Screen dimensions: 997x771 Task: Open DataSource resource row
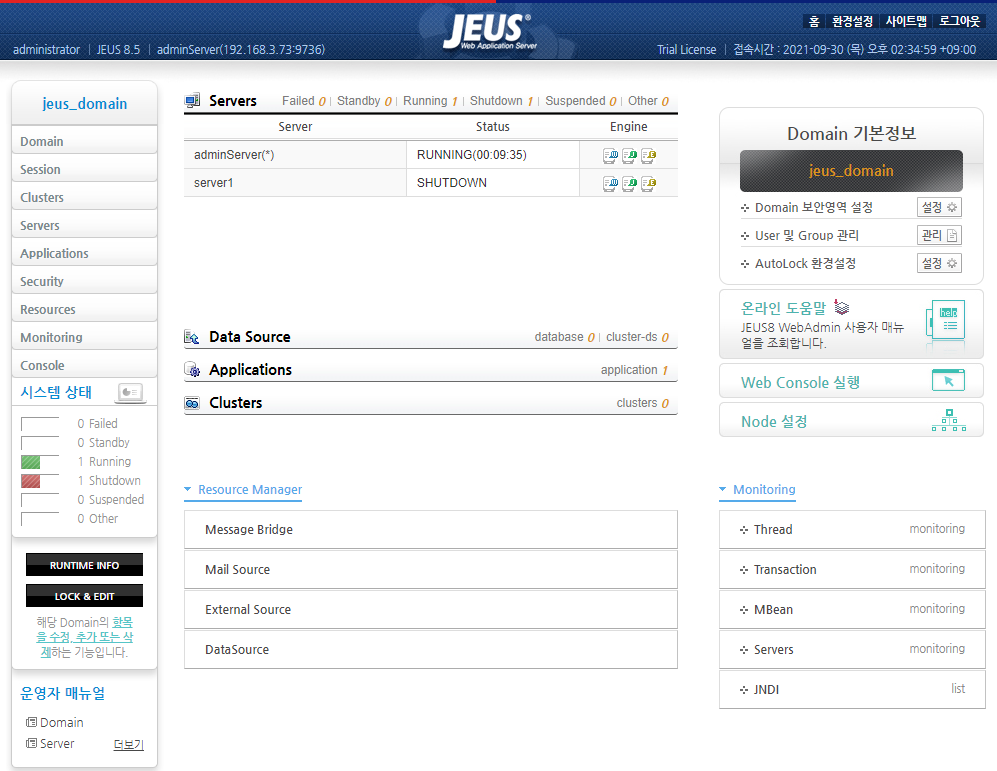point(430,650)
